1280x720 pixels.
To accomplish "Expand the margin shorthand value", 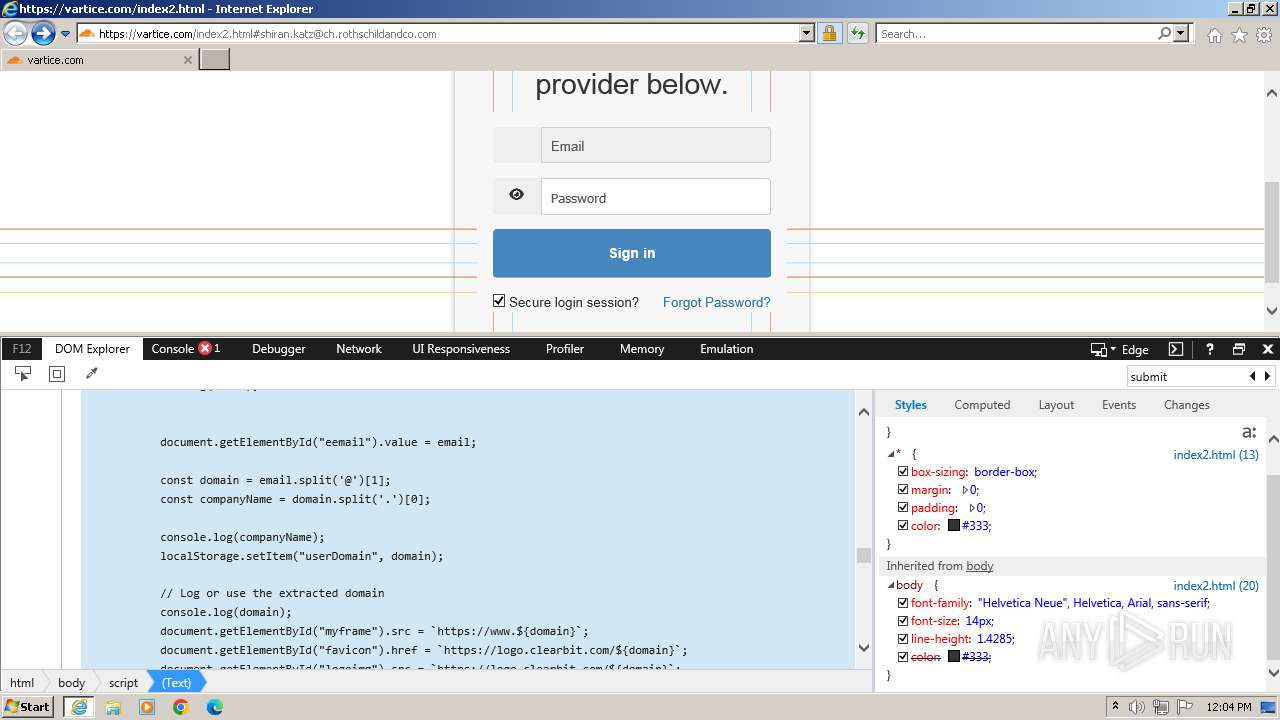I will click(965, 490).
